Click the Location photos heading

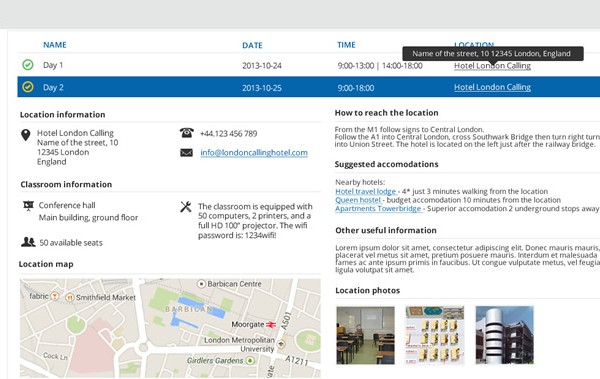[x=367, y=291]
